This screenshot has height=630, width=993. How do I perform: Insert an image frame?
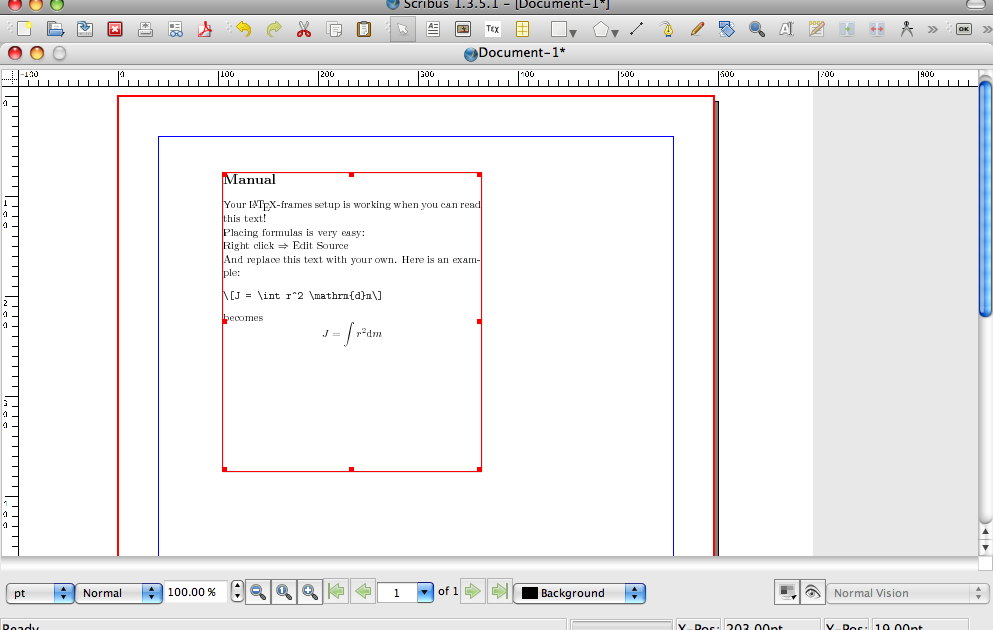(x=463, y=29)
